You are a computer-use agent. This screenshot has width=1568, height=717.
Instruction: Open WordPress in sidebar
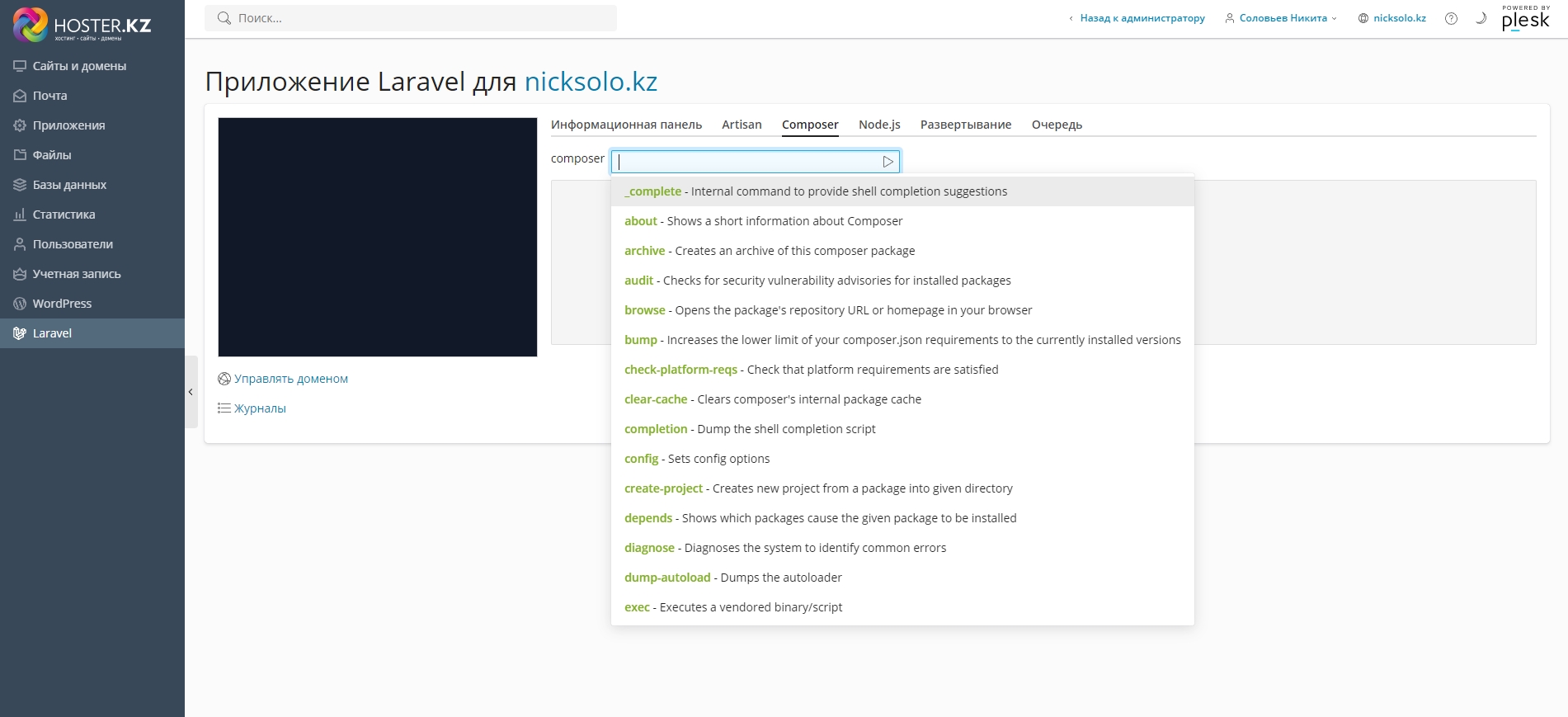(92, 304)
